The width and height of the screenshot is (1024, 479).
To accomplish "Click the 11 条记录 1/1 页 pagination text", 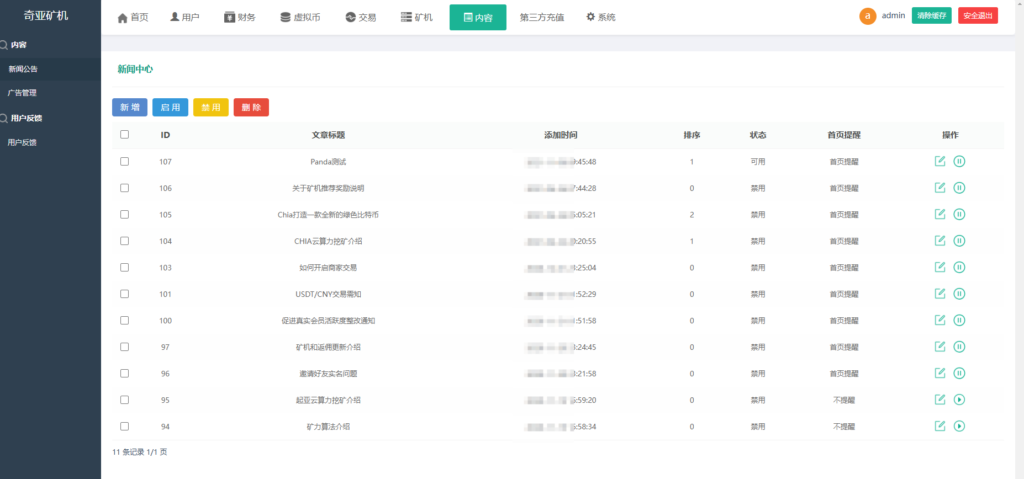I will [x=140, y=452].
